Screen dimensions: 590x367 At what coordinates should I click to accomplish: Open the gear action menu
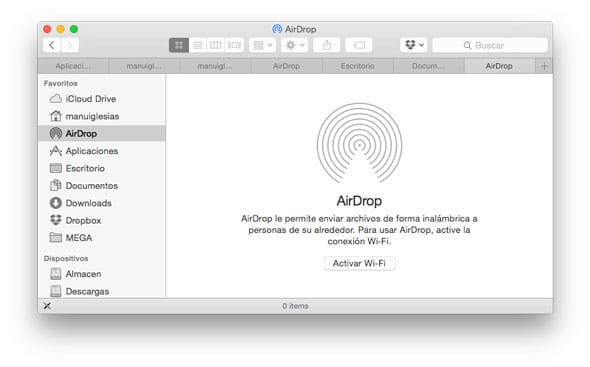pyautogui.click(x=295, y=45)
